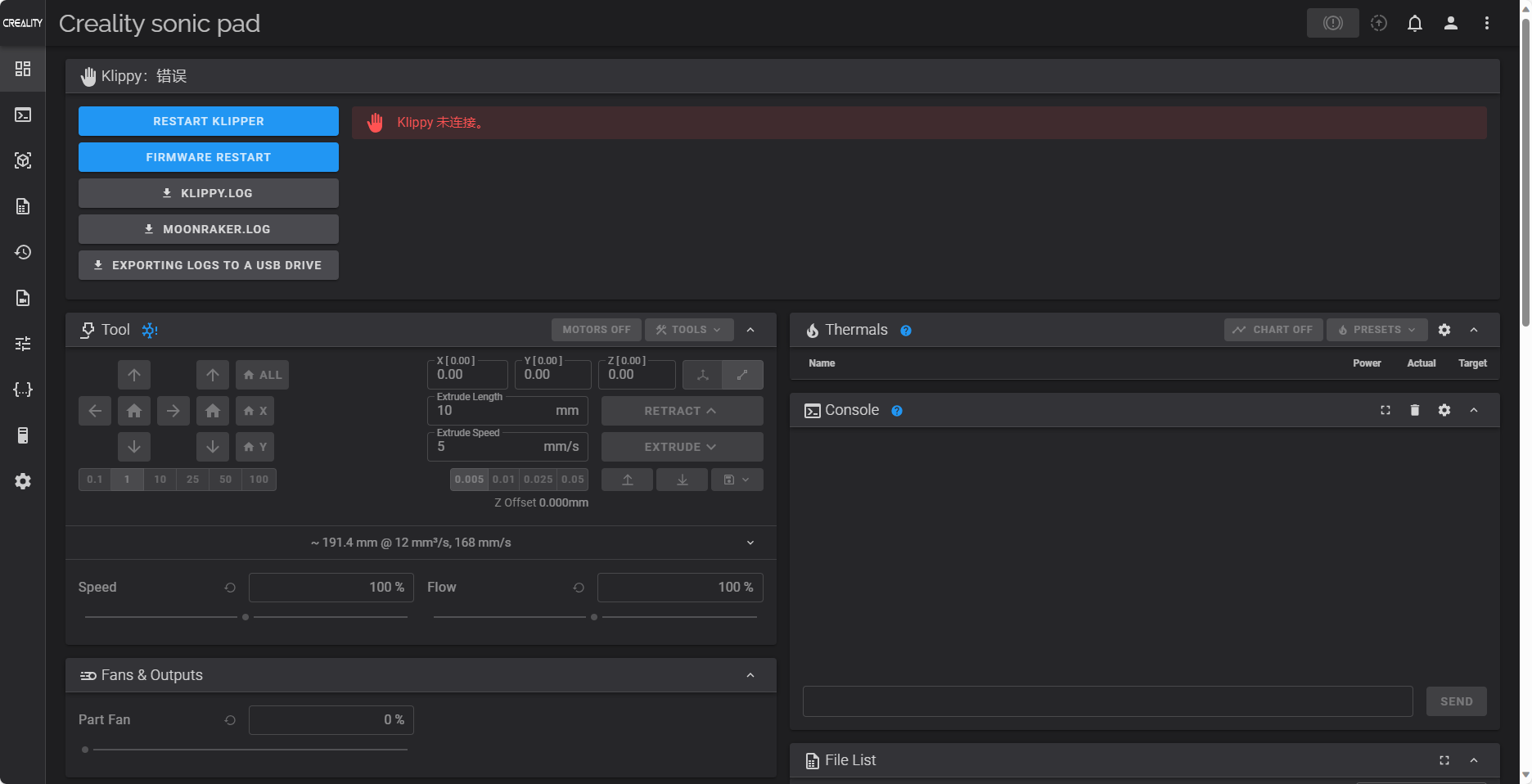Click the emergency stop icon in header

pos(1332,23)
